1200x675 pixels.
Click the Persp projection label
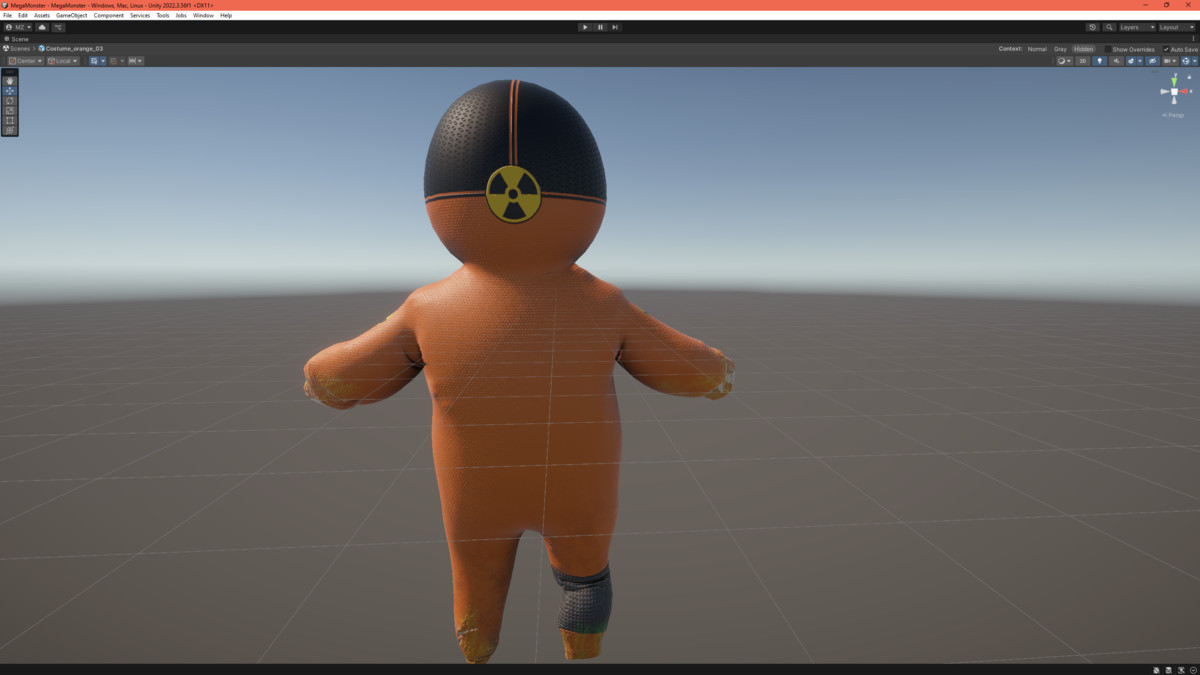[x=1175, y=115]
